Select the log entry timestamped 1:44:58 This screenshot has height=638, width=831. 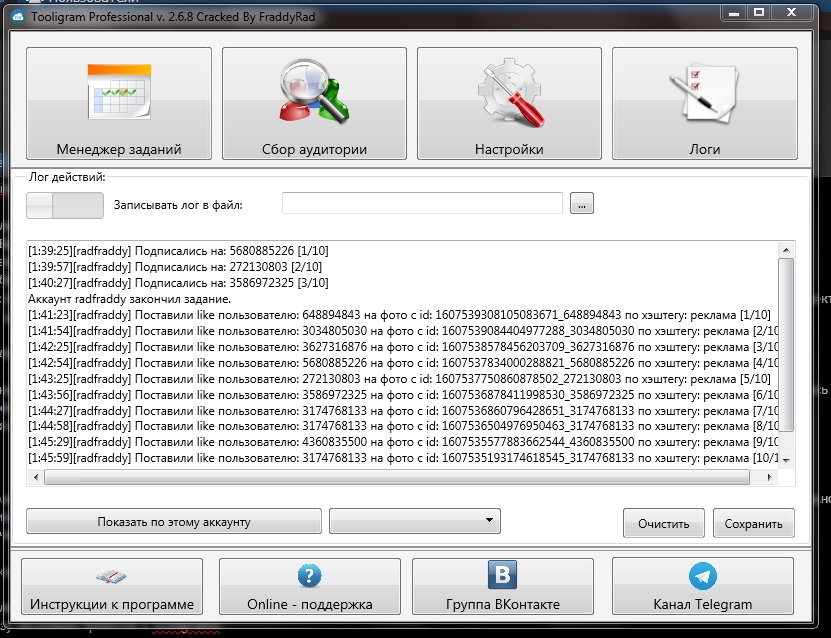click(x=403, y=426)
